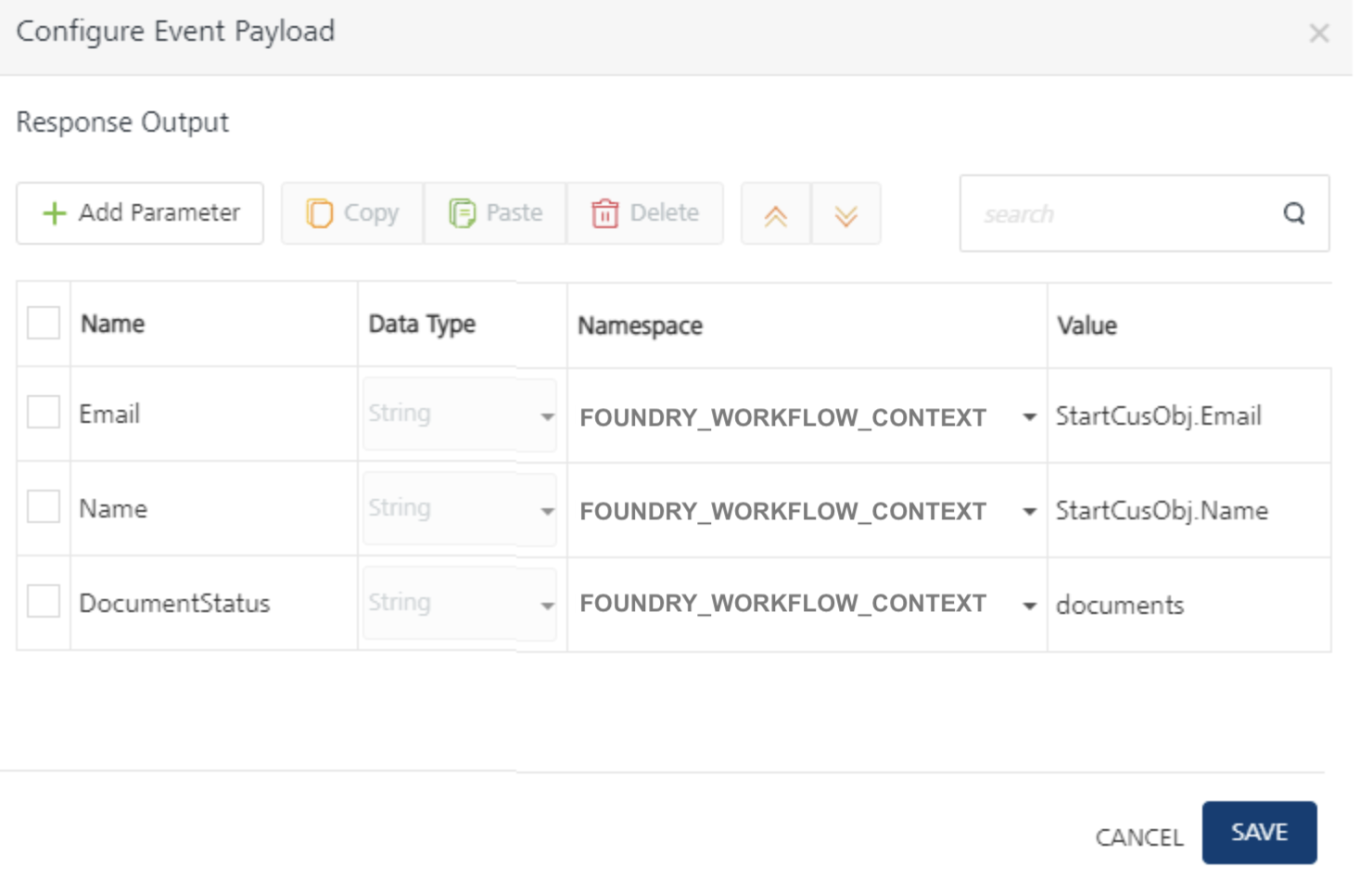Click the Paste toolbar icon

point(462,213)
